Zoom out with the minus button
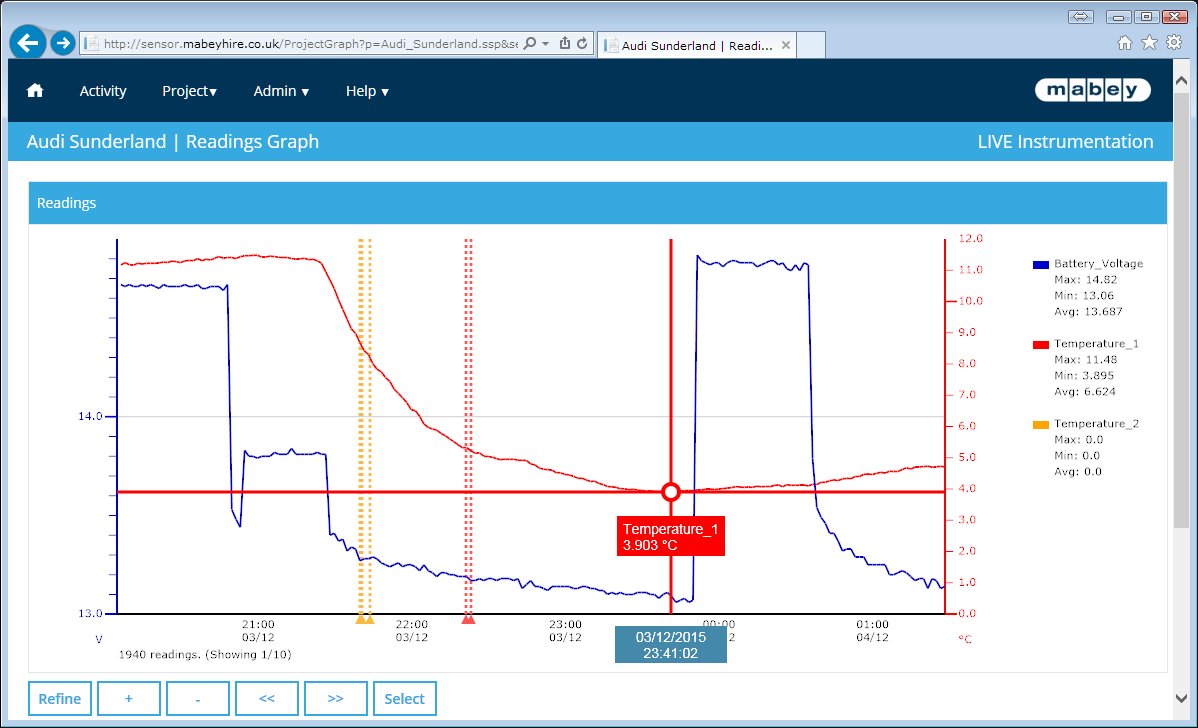Image resolution: width=1198 pixels, height=728 pixels. (x=197, y=698)
